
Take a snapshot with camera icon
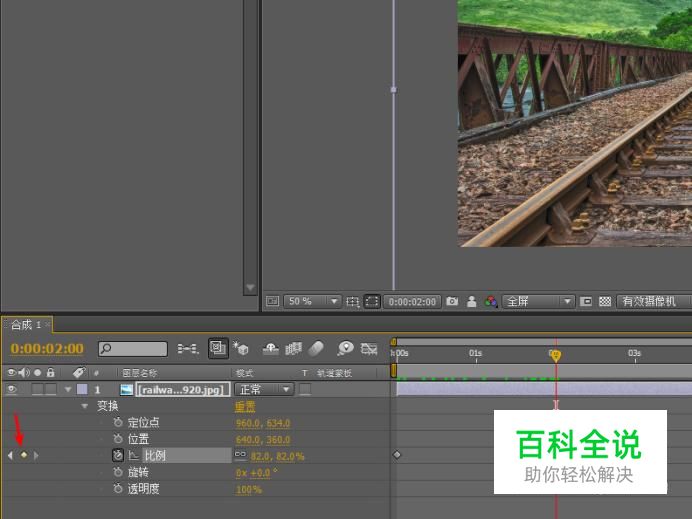coord(452,301)
